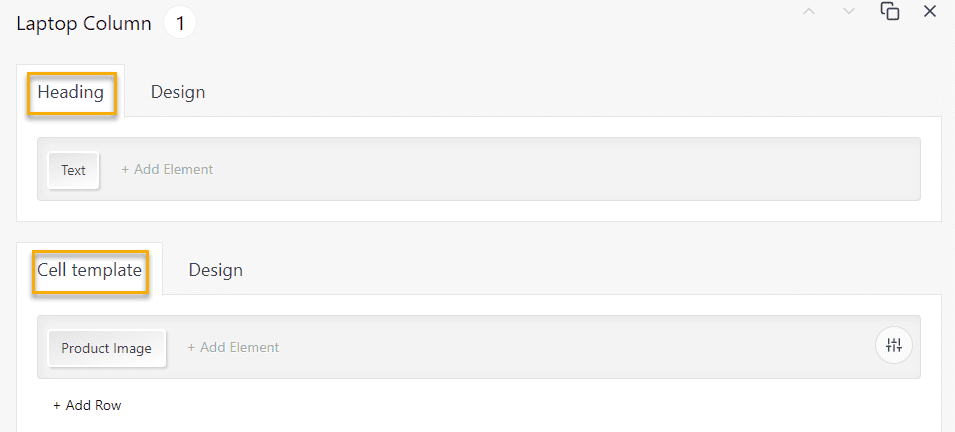Open Design tab next to Heading
The image size is (955, 432).
point(178,92)
